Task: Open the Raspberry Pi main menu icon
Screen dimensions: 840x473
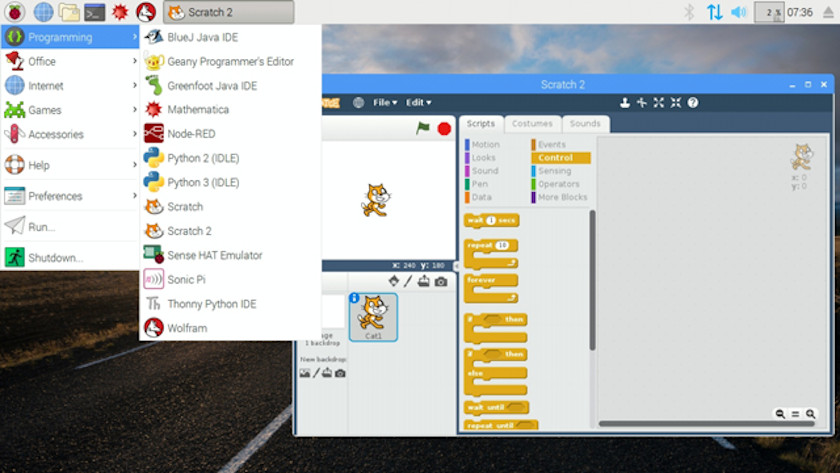Action: (x=14, y=12)
